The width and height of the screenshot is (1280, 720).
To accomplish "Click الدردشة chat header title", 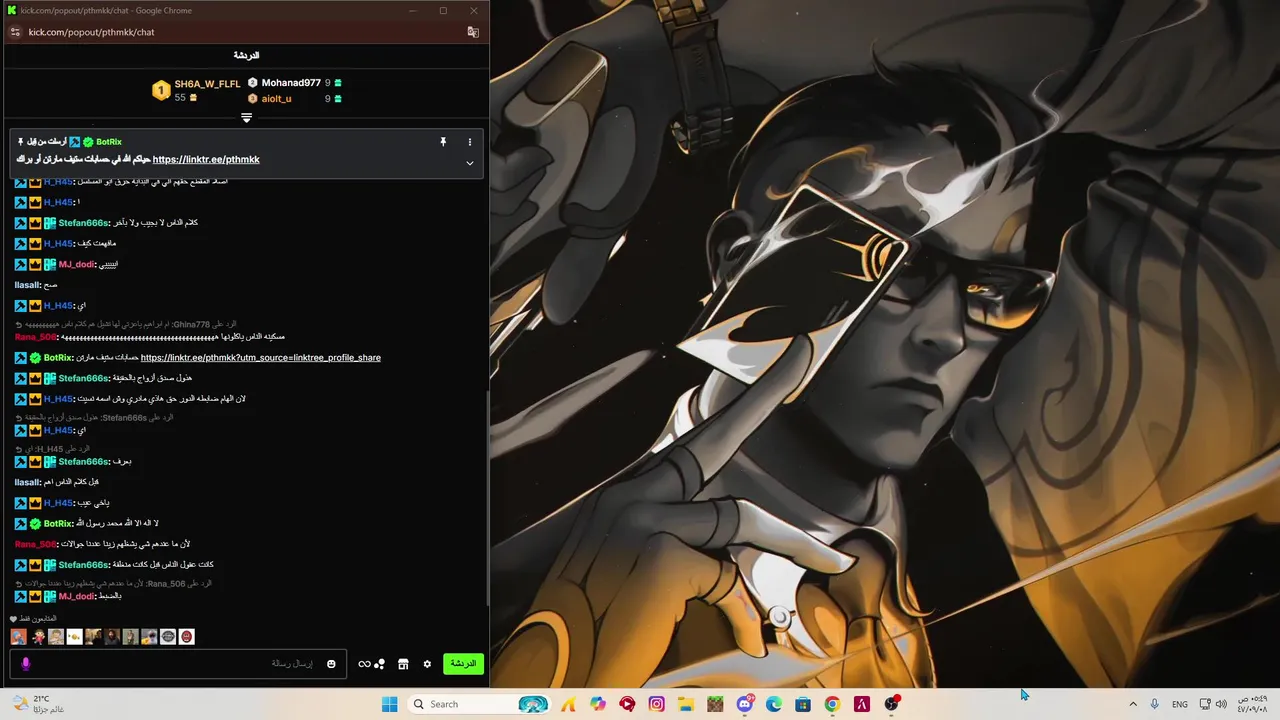I will 246,55.
